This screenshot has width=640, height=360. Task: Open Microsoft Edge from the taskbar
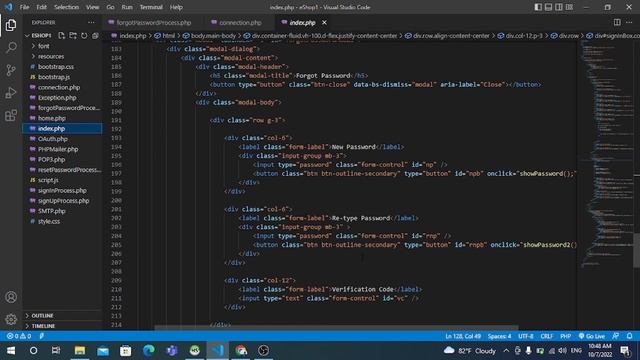click(149, 350)
